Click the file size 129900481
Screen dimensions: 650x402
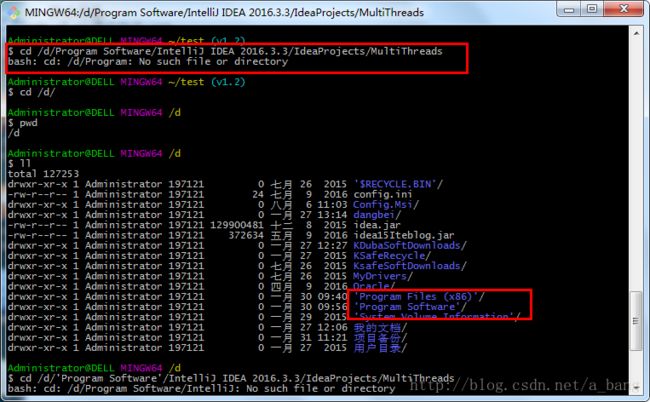pyautogui.click(x=237, y=225)
